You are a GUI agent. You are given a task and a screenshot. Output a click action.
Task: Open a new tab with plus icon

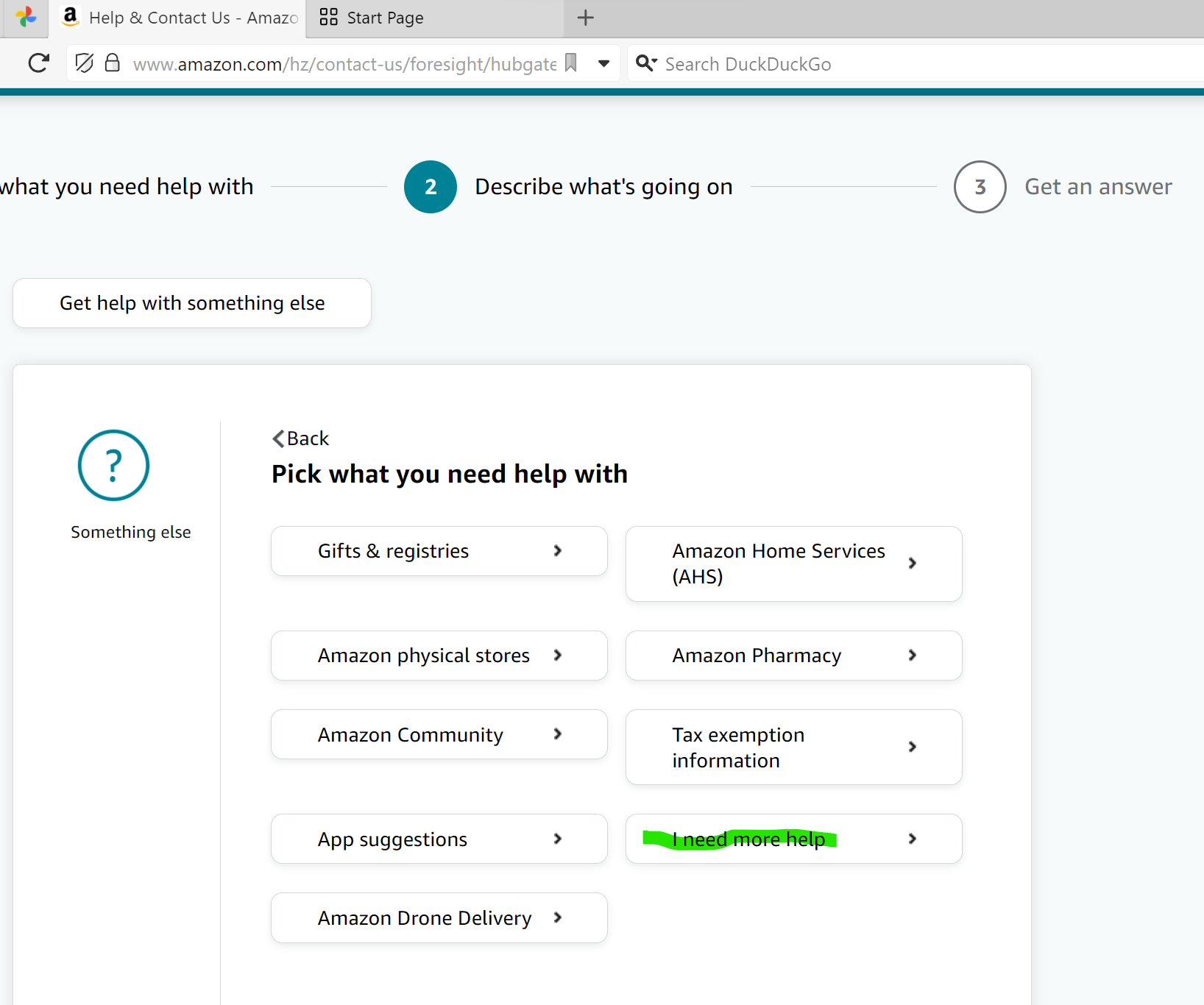click(x=586, y=18)
